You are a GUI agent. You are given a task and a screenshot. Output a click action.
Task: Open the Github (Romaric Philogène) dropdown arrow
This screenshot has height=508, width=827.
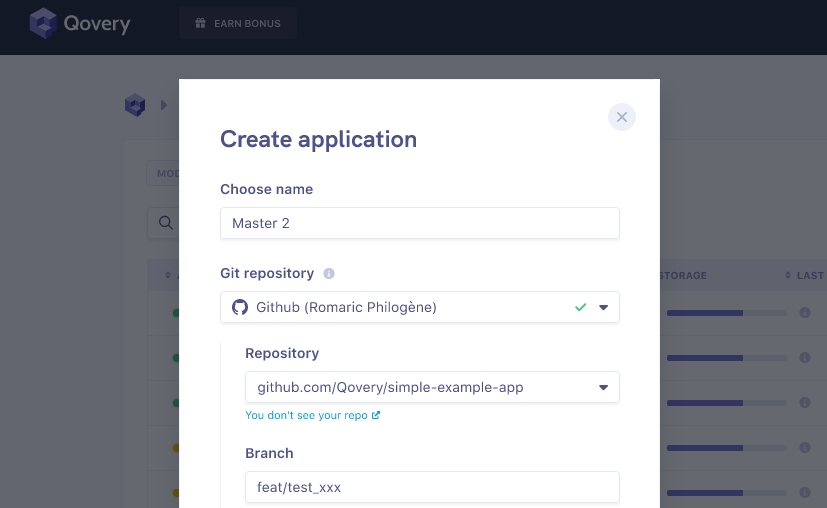point(604,307)
